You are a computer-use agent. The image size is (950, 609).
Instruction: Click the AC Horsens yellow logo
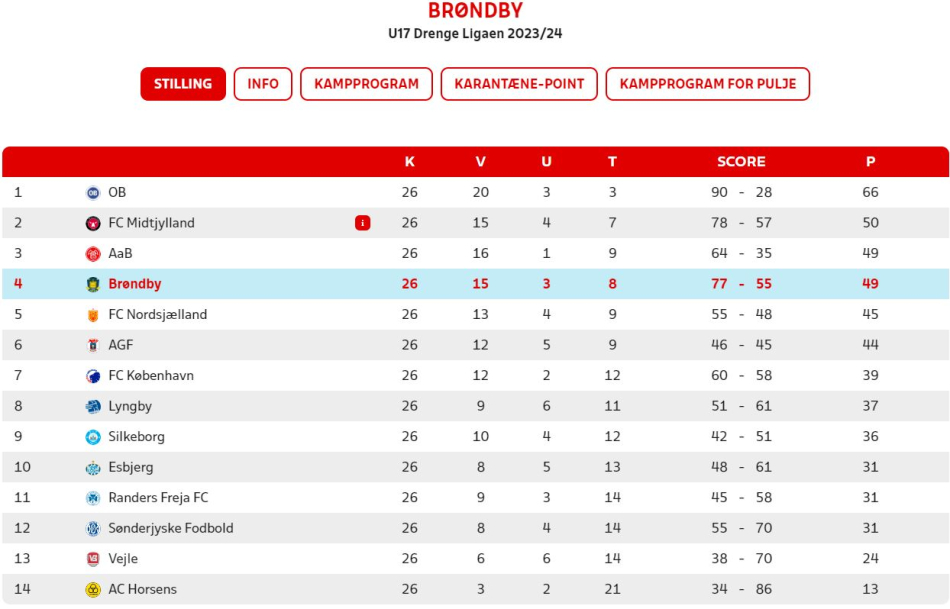click(x=93, y=590)
